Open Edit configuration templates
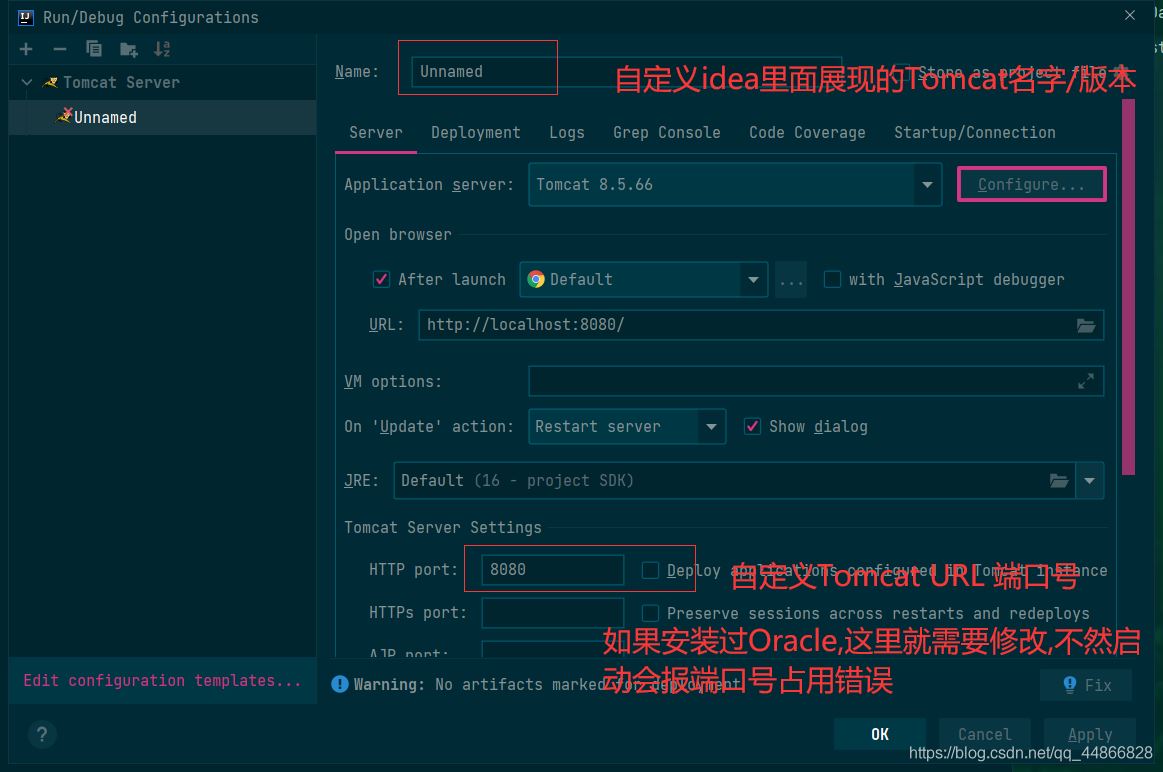 coord(163,680)
